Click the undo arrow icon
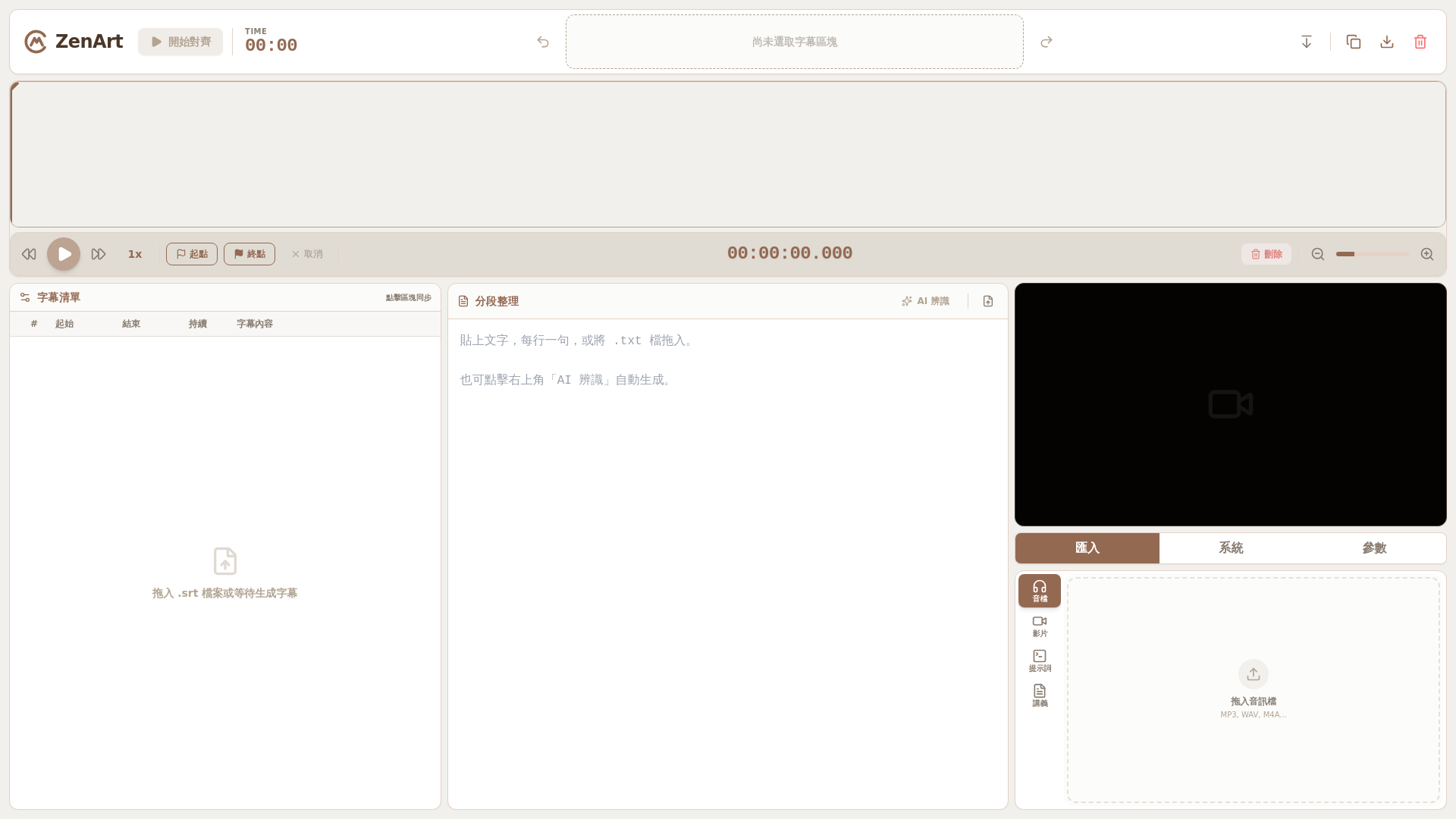 [x=543, y=42]
